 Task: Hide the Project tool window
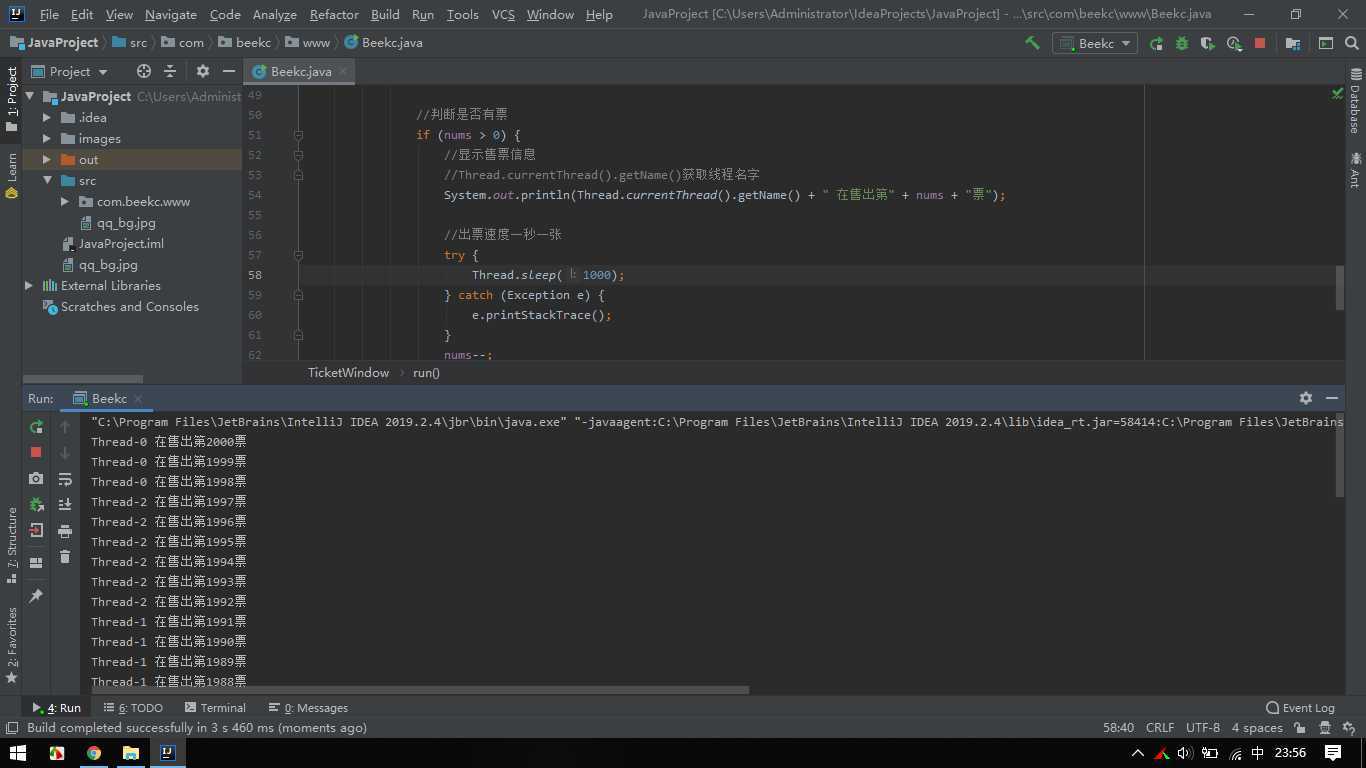pyautogui.click(x=229, y=71)
